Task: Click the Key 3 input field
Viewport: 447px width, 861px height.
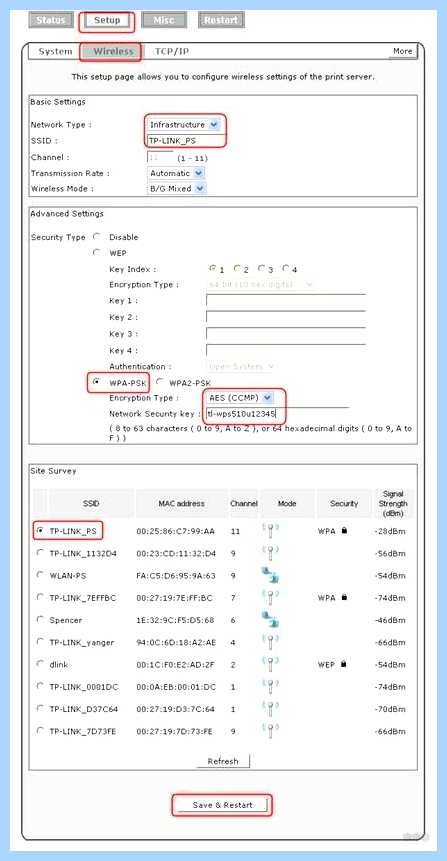Action: (x=286, y=333)
